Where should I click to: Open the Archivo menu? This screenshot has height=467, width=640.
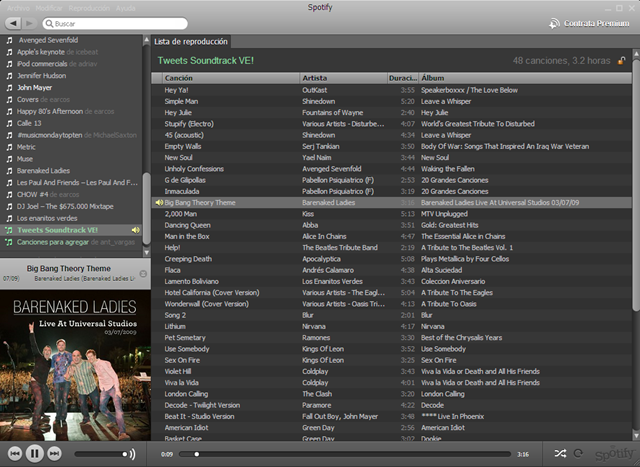(x=18, y=8)
